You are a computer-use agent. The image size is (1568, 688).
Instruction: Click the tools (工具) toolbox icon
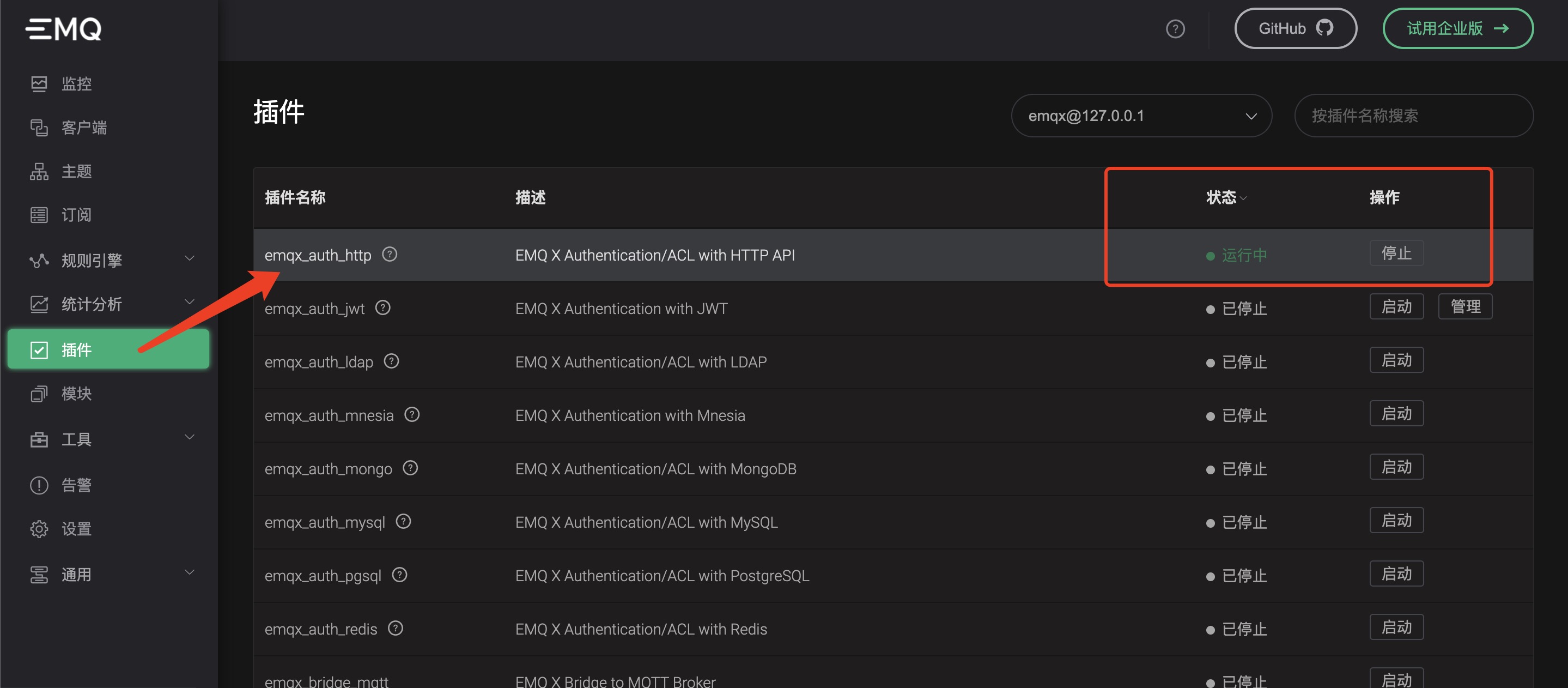click(x=39, y=439)
